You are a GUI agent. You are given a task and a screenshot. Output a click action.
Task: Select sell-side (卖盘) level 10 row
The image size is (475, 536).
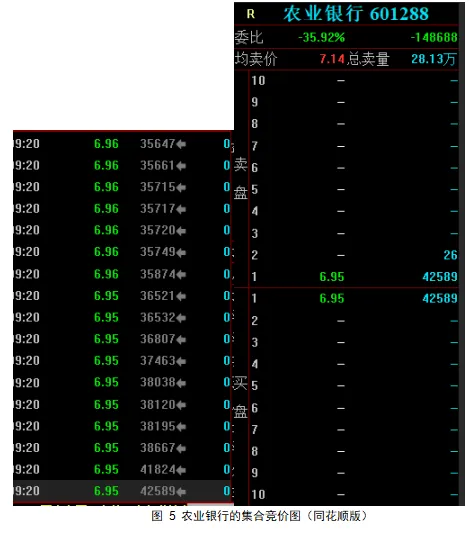point(354,81)
